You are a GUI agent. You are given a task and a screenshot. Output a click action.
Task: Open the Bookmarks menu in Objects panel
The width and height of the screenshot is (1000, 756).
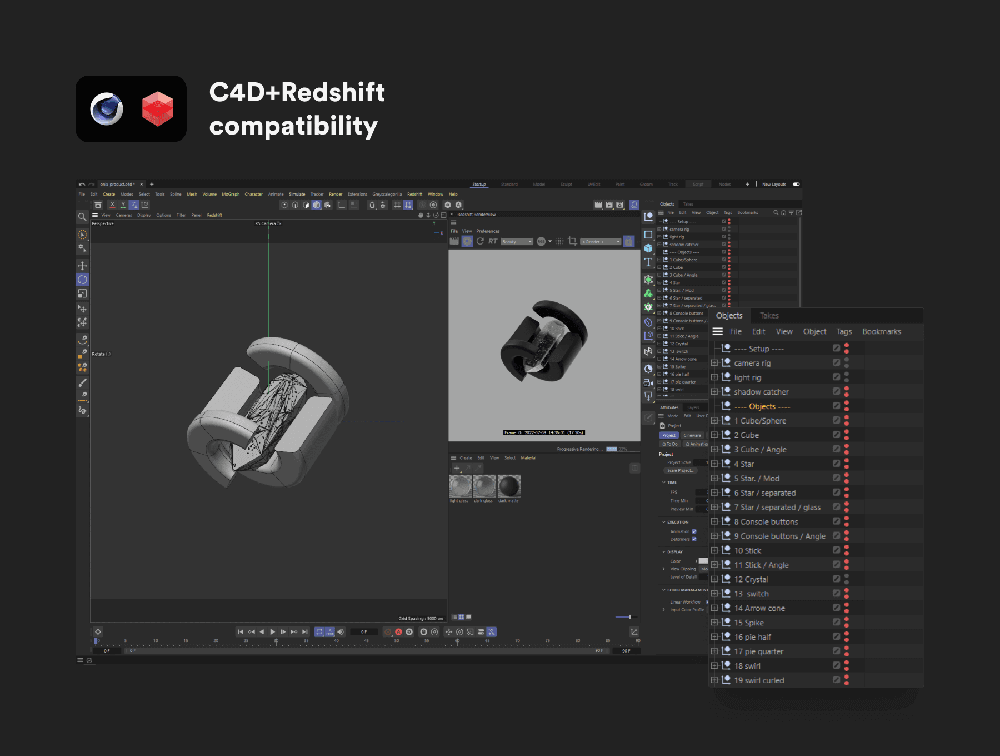tap(881, 331)
